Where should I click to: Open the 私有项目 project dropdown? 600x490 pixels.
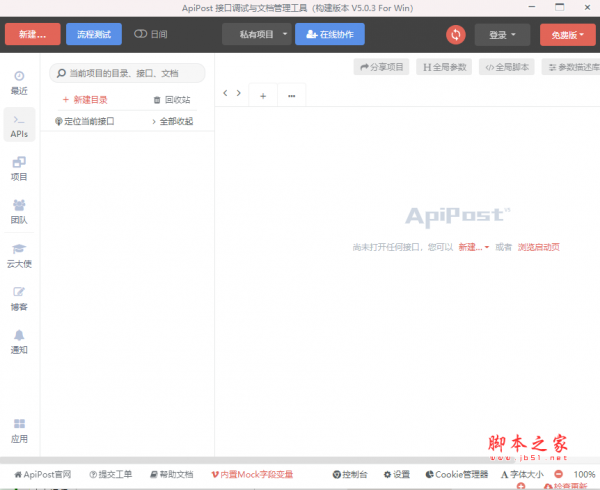coord(256,34)
